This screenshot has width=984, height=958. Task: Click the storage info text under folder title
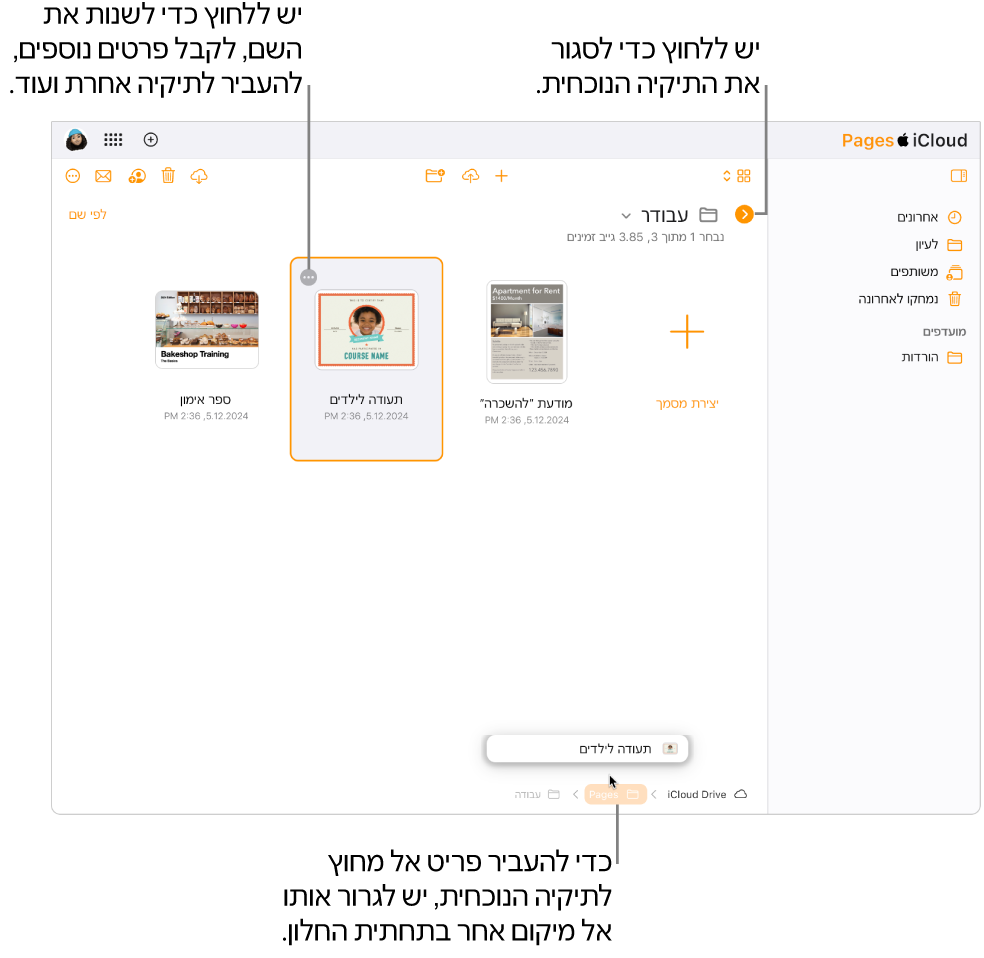[645, 237]
